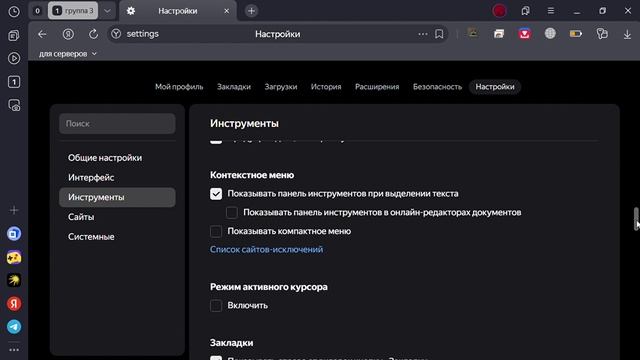Click the tab group counter showing 0
The height and width of the screenshot is (360, 640).
coord(38,11)
